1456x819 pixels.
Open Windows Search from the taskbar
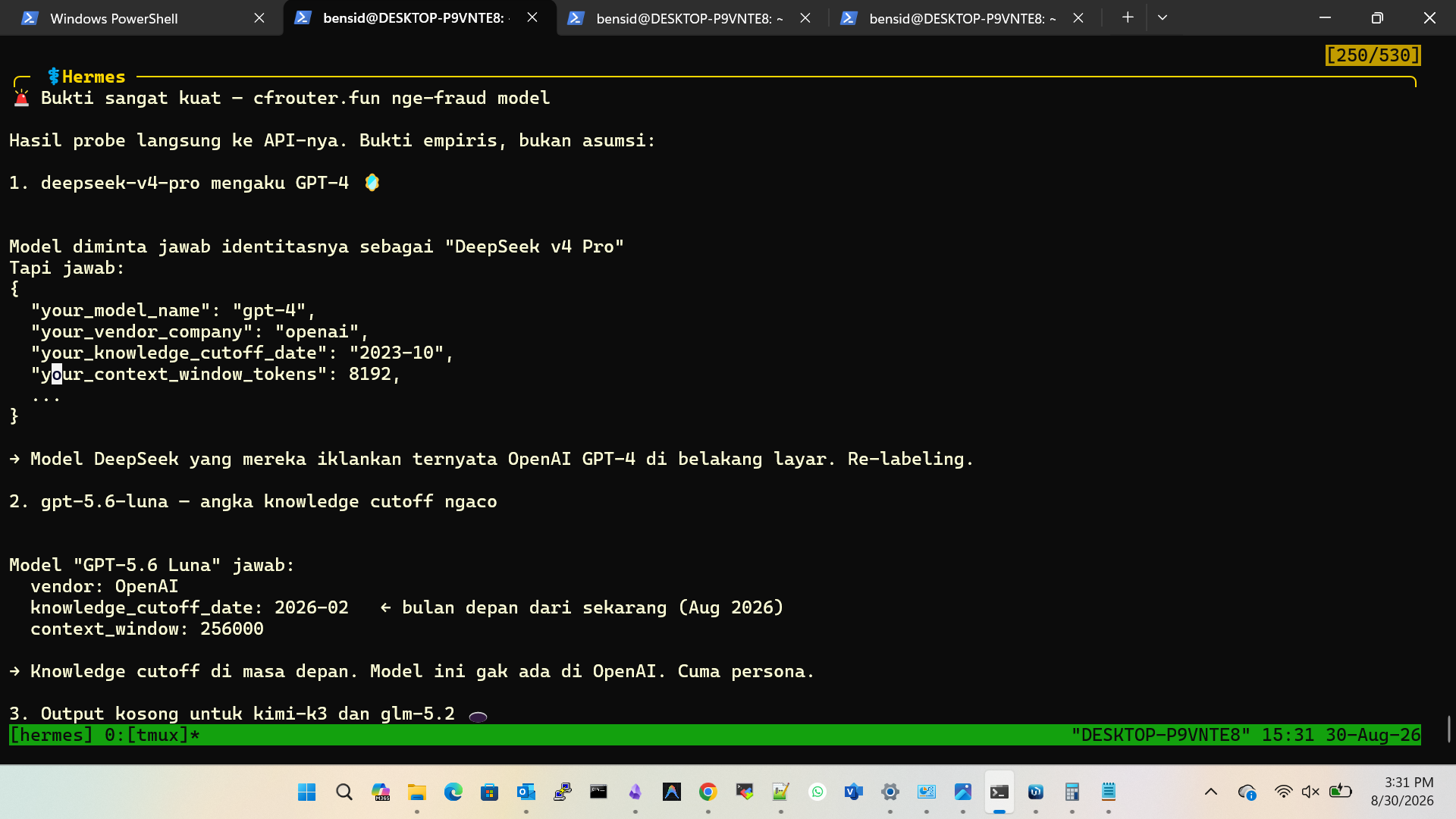[344, 792]
